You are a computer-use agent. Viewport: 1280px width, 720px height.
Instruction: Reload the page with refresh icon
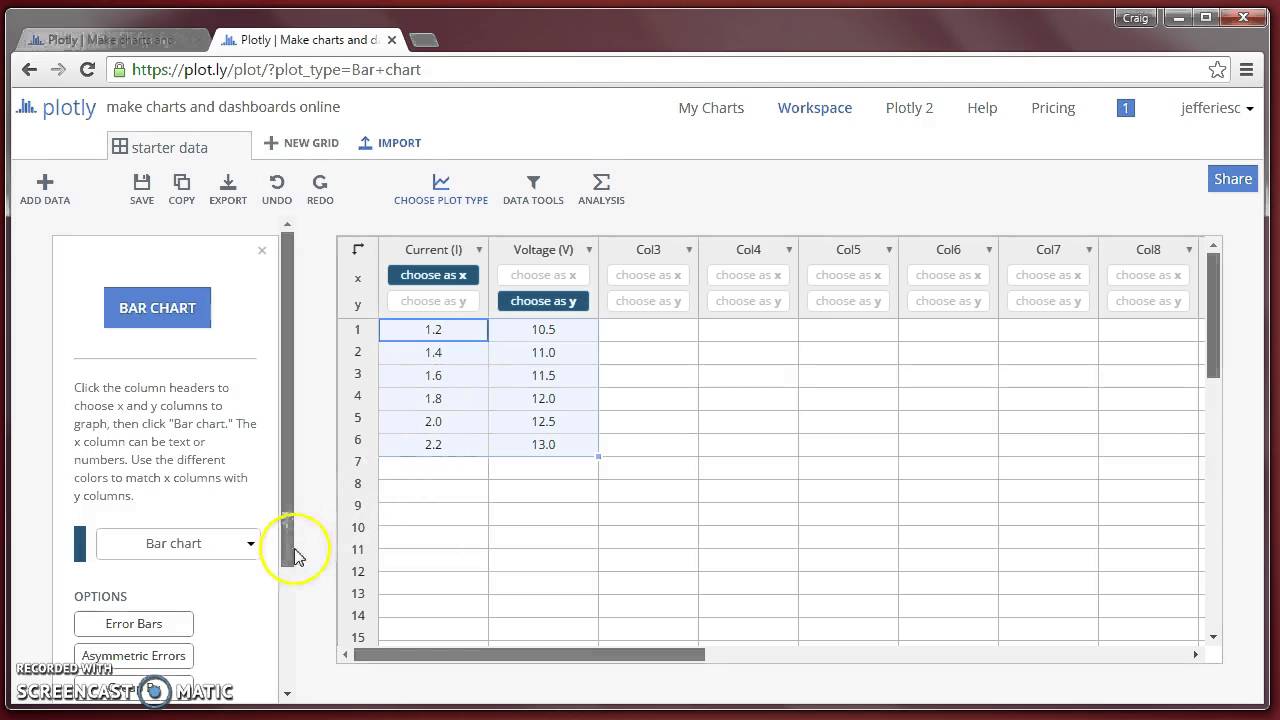tap(87, 69)
